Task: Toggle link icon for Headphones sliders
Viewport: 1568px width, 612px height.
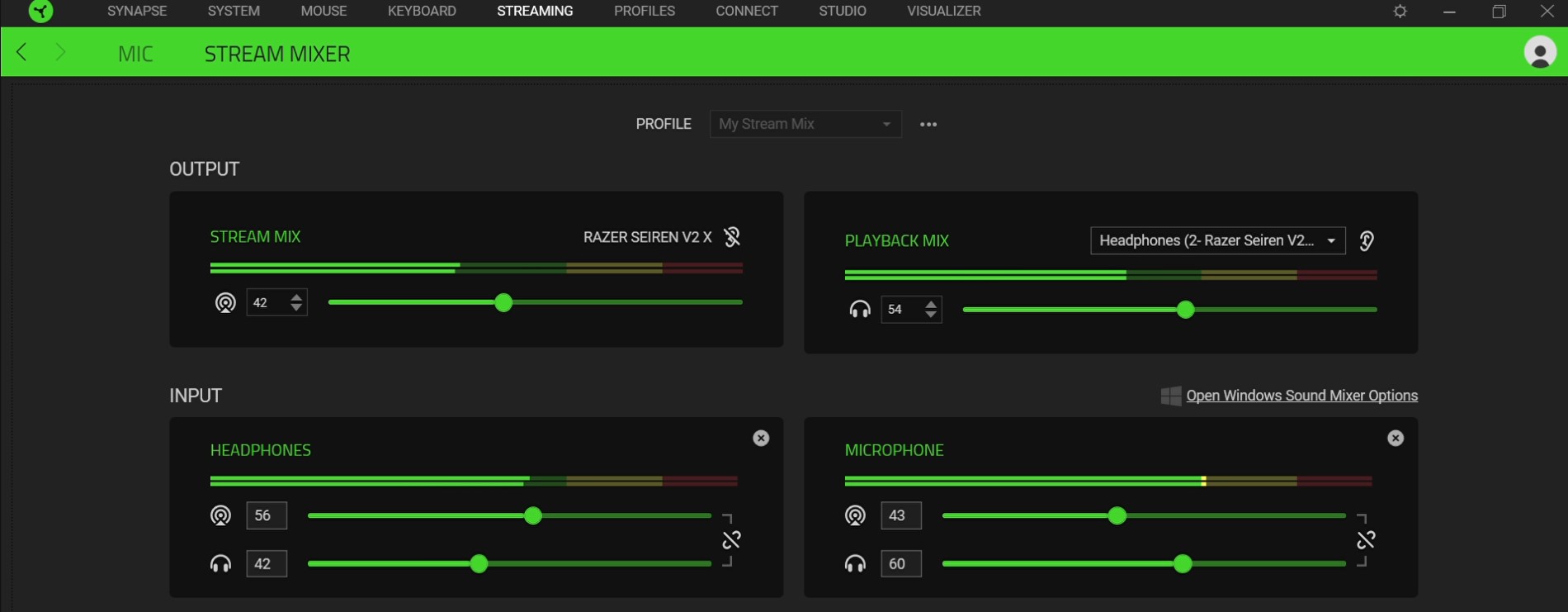Action: tap(731, 540)
